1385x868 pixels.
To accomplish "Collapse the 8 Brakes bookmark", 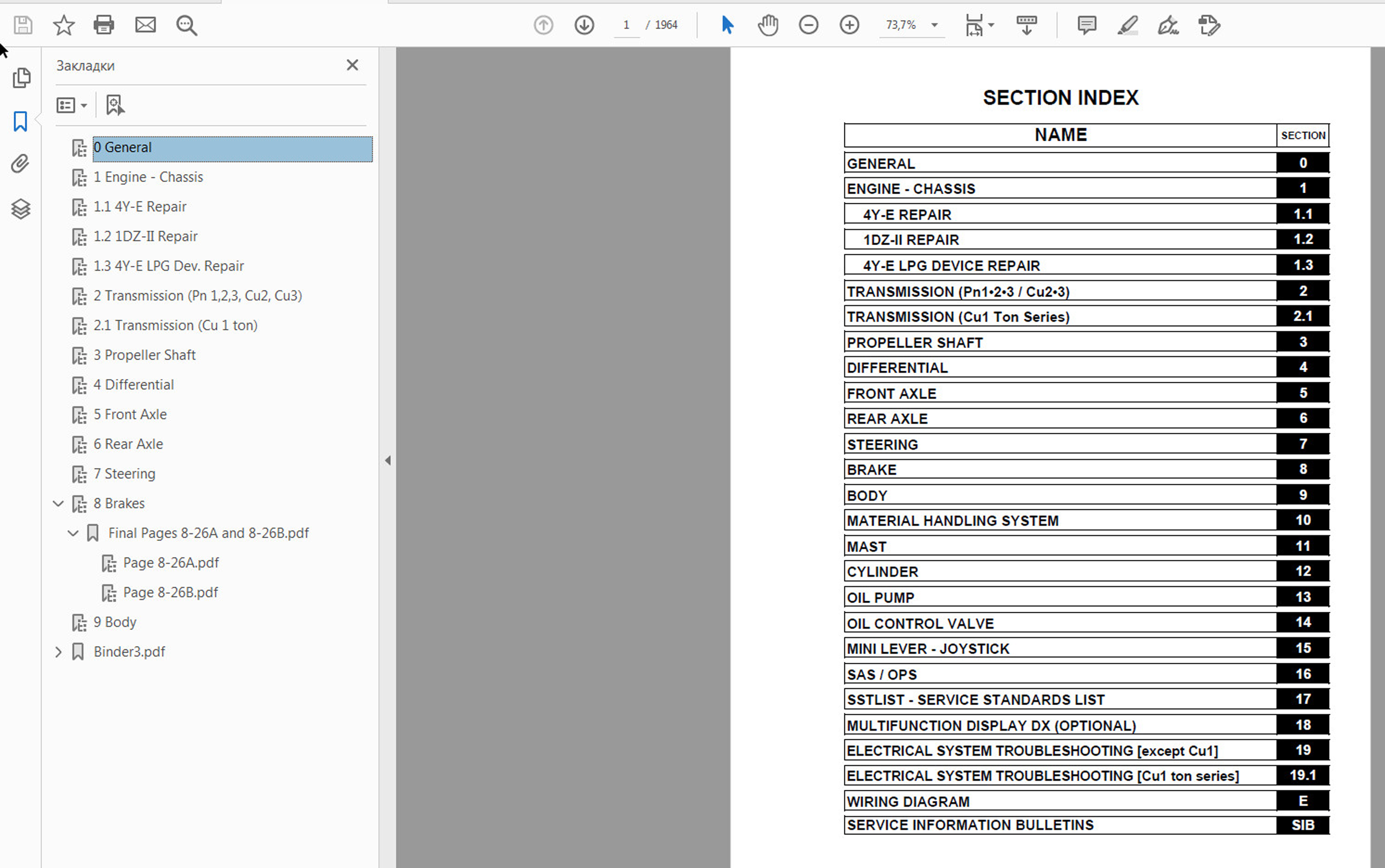I will pyautogui.click(x=59, y=503).
